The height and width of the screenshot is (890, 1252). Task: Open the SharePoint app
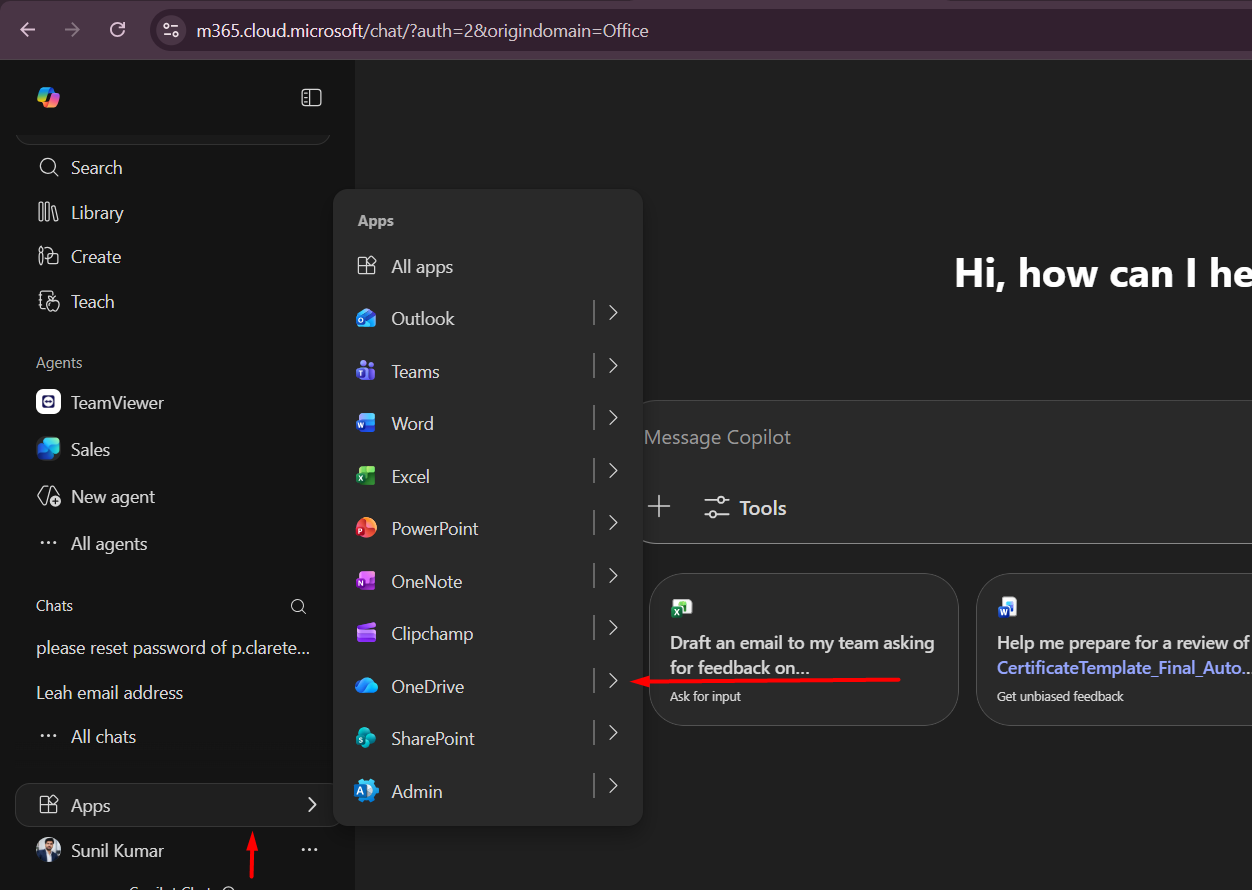pos(432,739)
